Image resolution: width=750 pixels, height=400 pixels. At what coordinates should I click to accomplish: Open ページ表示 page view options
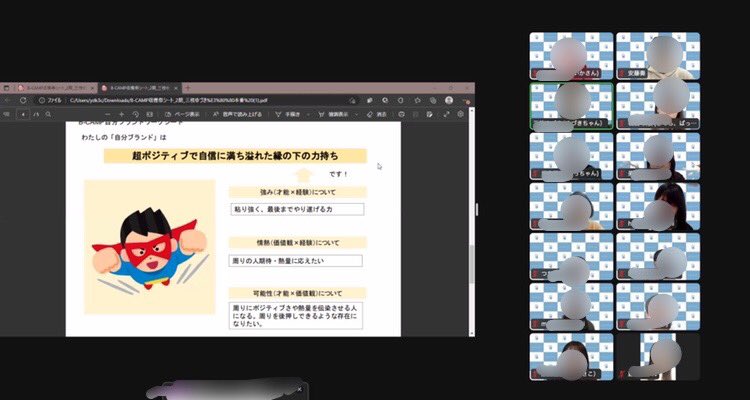182,114
